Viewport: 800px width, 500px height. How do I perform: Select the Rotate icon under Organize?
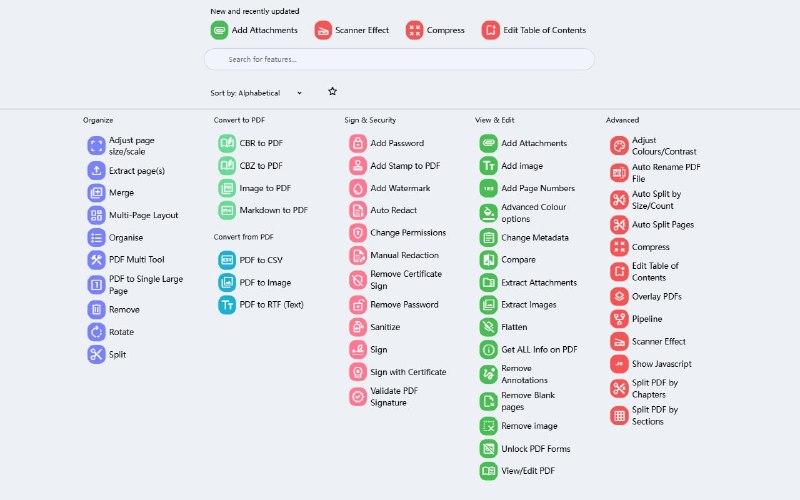point(96,332)
